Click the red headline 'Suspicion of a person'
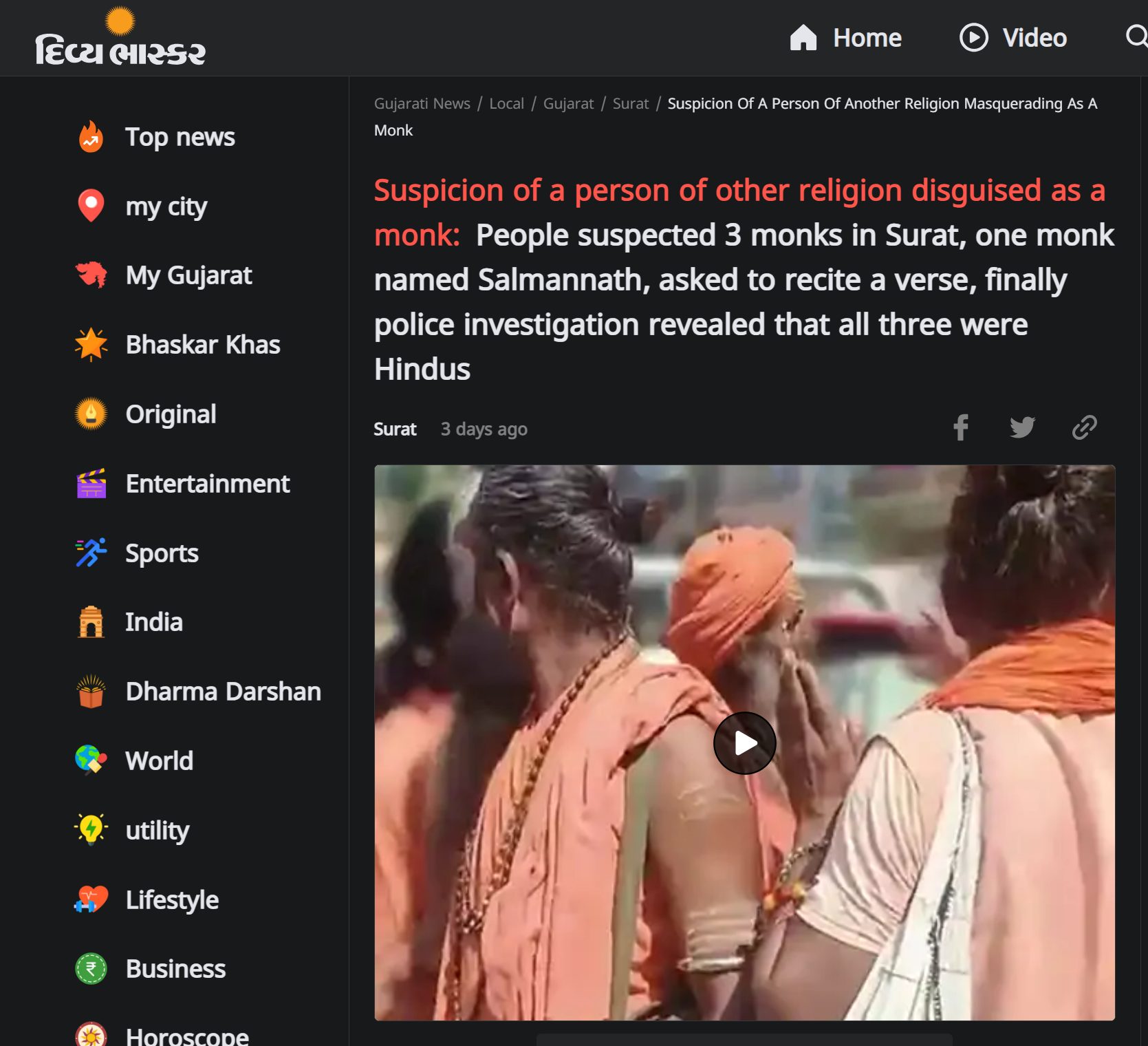Image resolution: width=1148 pixels, height=1046 pixels. click(x=739, y=211)
